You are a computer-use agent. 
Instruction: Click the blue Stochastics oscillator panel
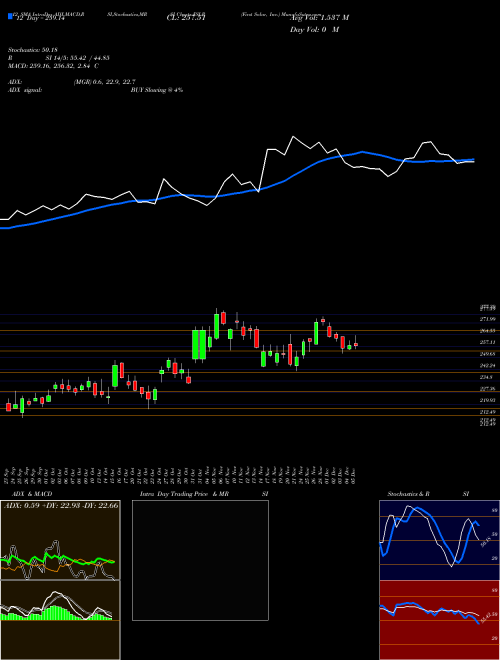pyautogui.click(x=439, y=540)
